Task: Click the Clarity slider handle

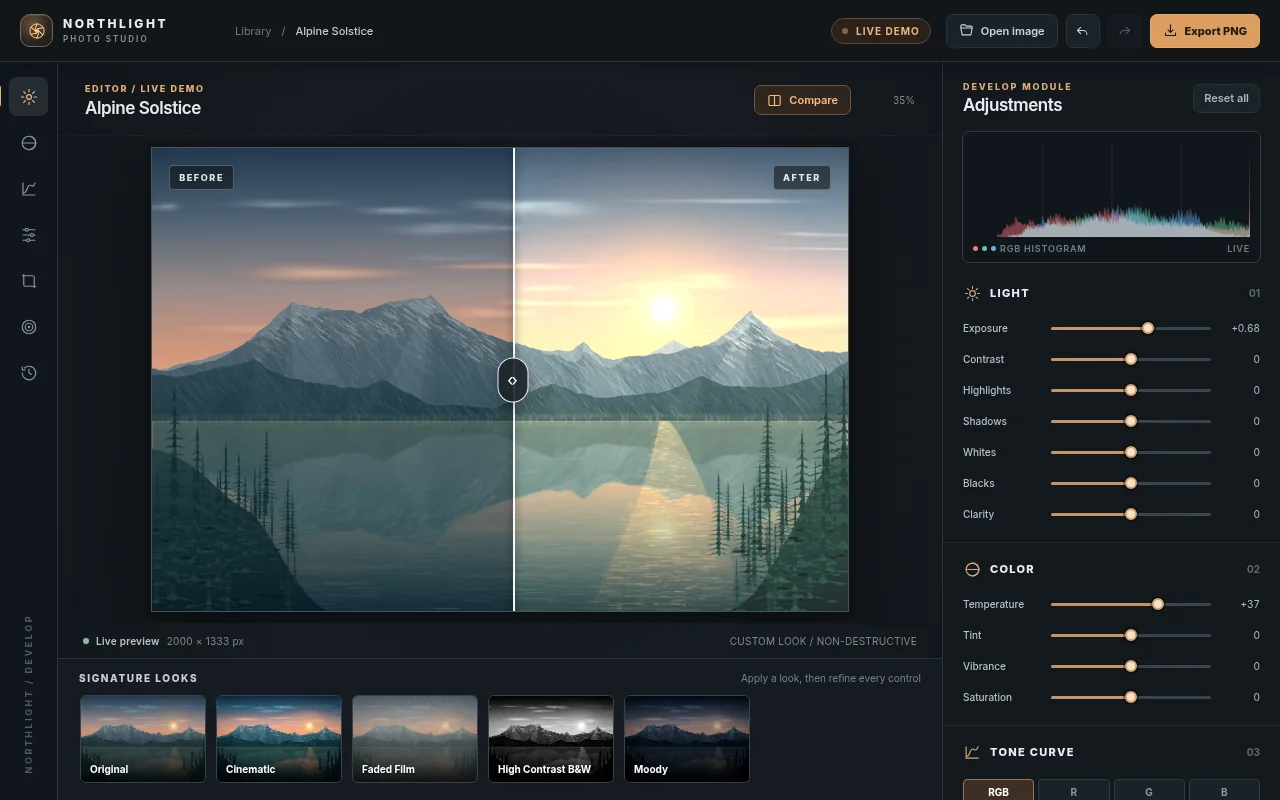Action: point(1131,514)
